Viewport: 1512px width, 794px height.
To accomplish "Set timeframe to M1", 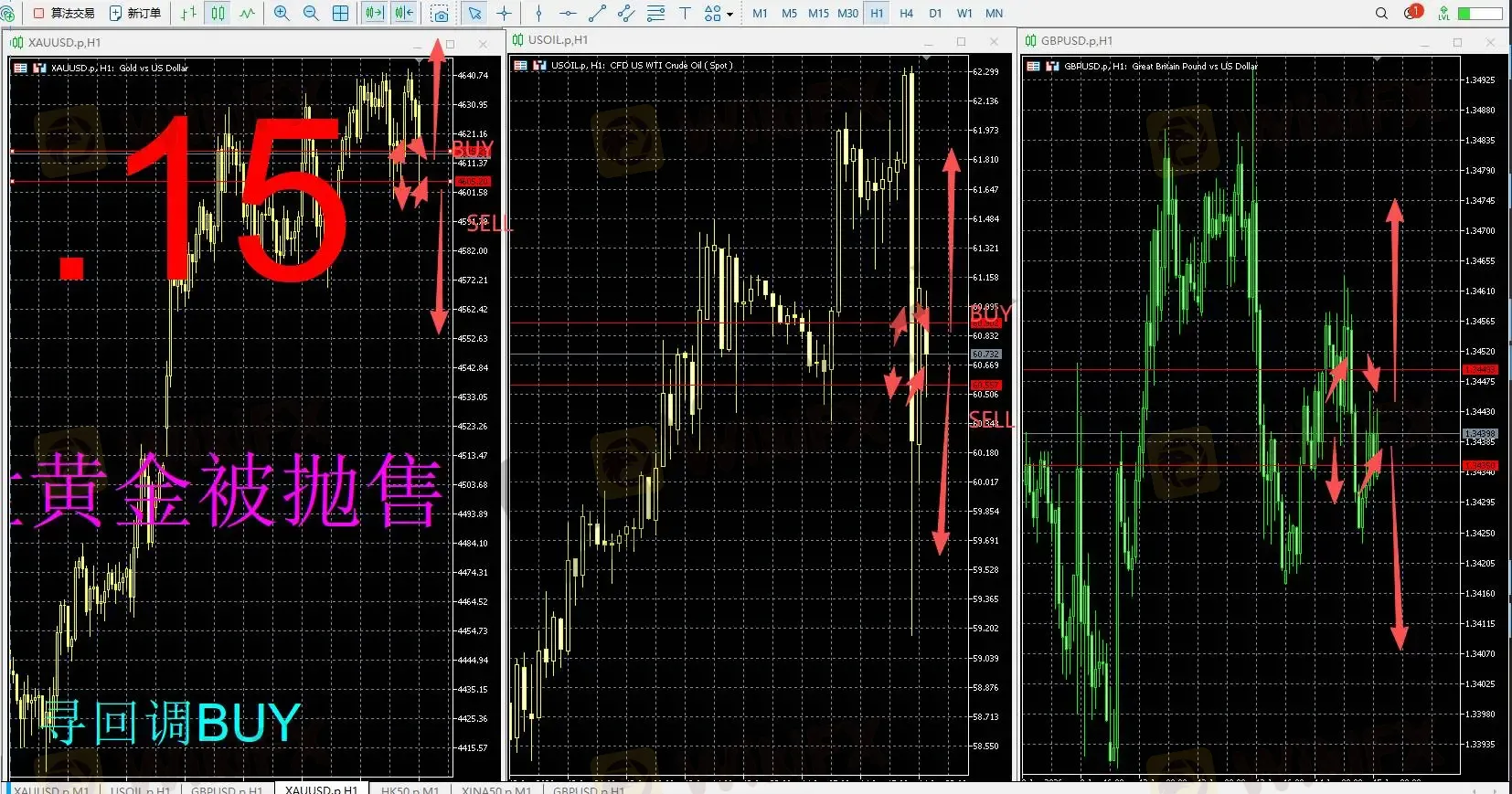I will pos(760,14).
